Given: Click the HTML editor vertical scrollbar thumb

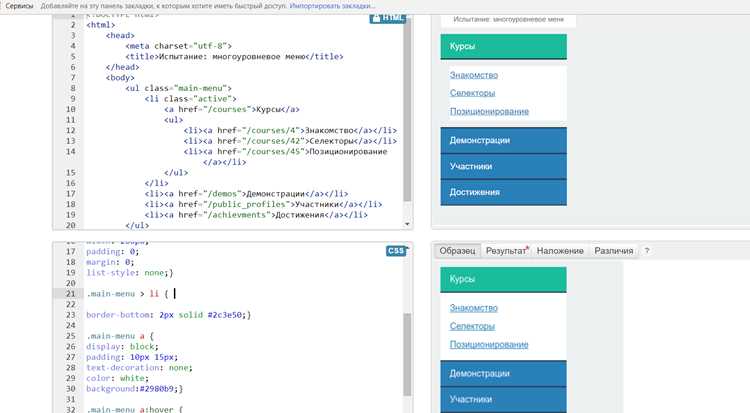Looking at the screenshot, I should click(x=407, y=110).
